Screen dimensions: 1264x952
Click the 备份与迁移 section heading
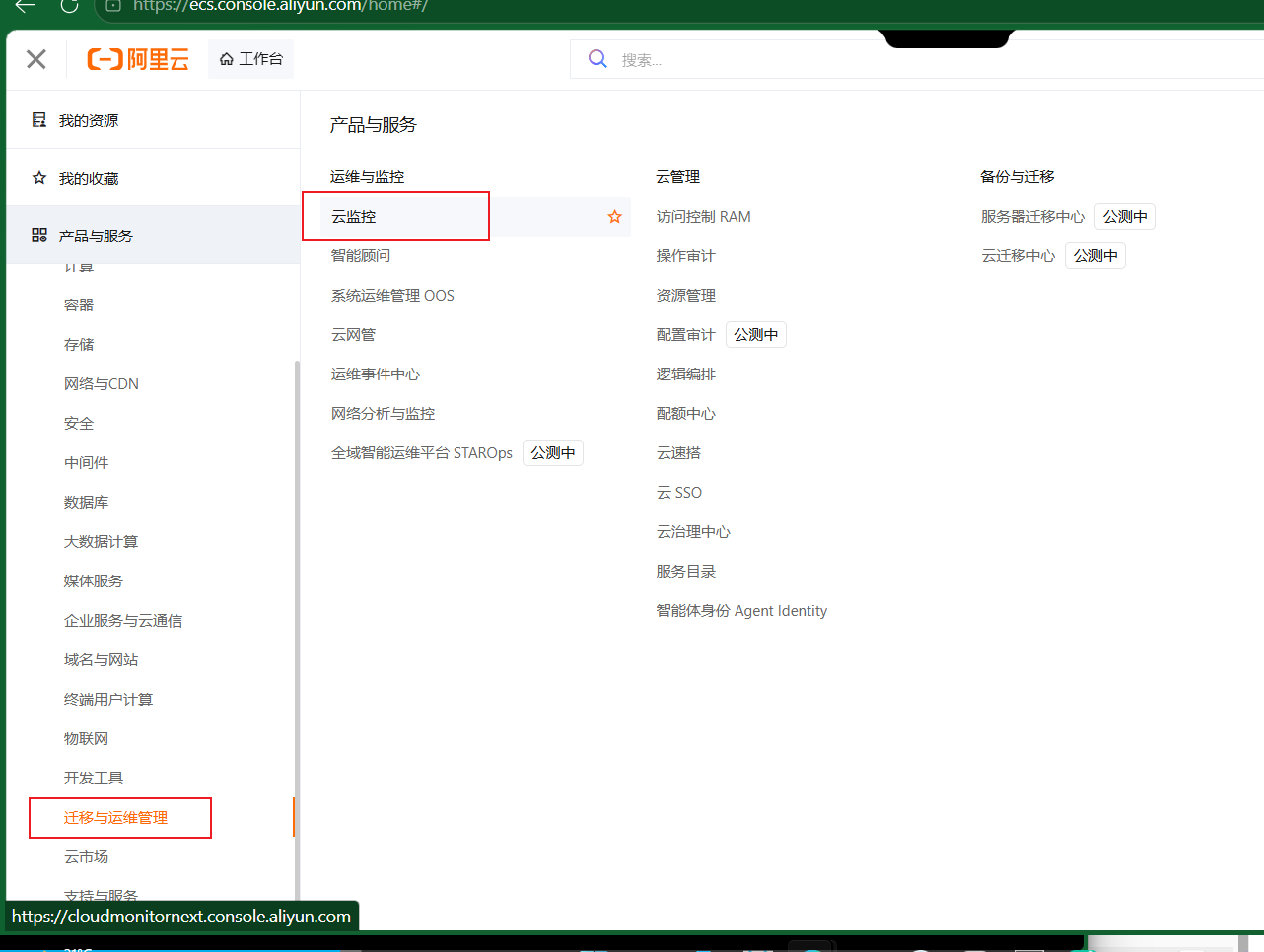(x=1018, y=176)
